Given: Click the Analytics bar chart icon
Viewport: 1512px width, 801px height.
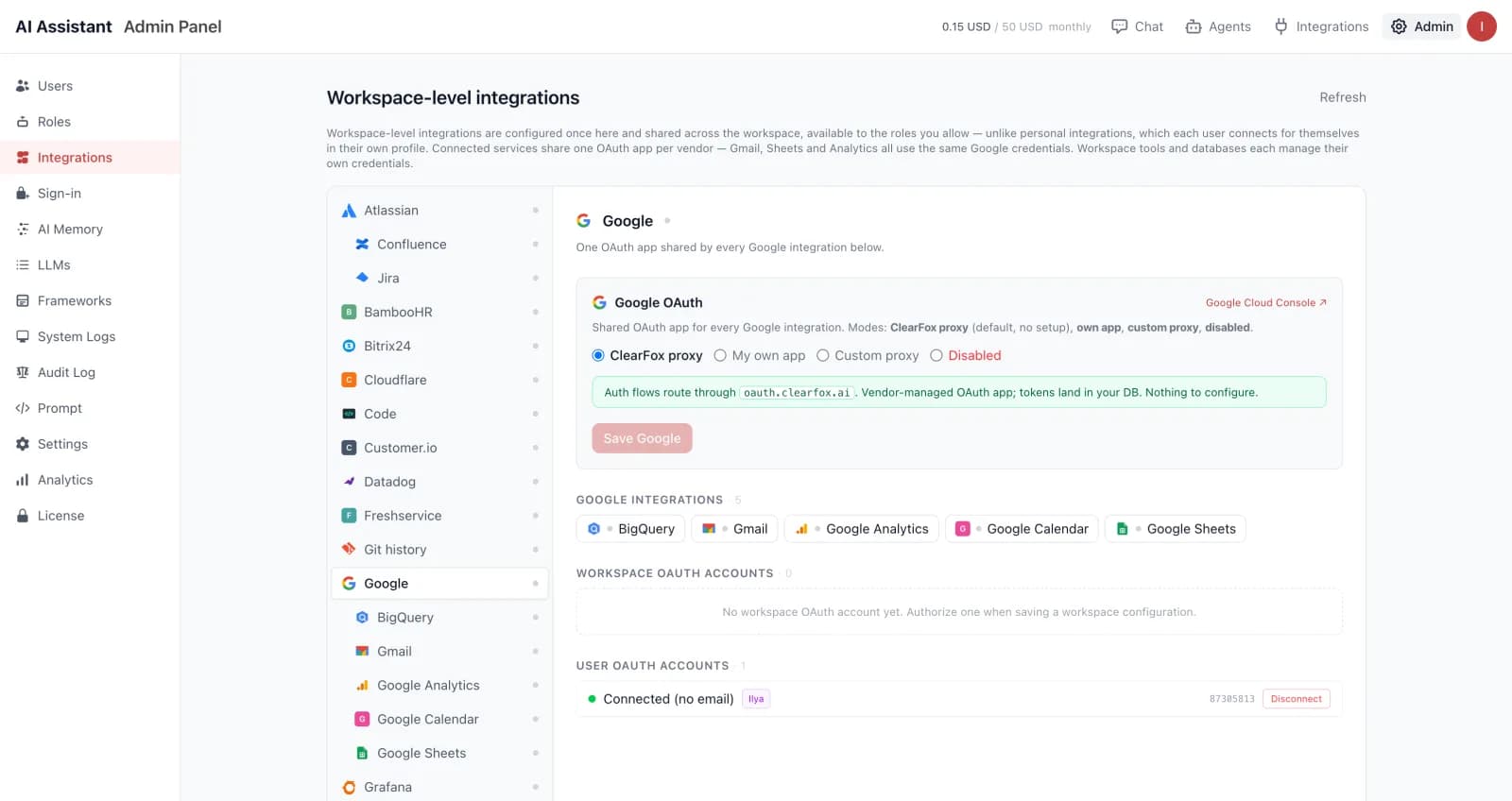Looking at the screenshot, I should coord(23,480).
